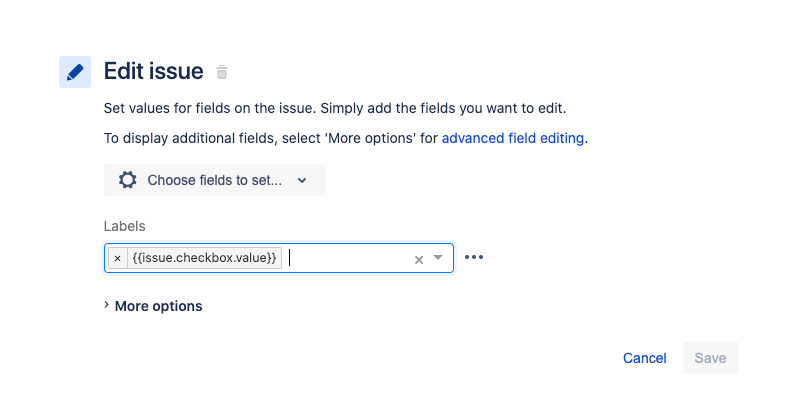Delete the Edit issue action via trash icon

coord(222,73)
